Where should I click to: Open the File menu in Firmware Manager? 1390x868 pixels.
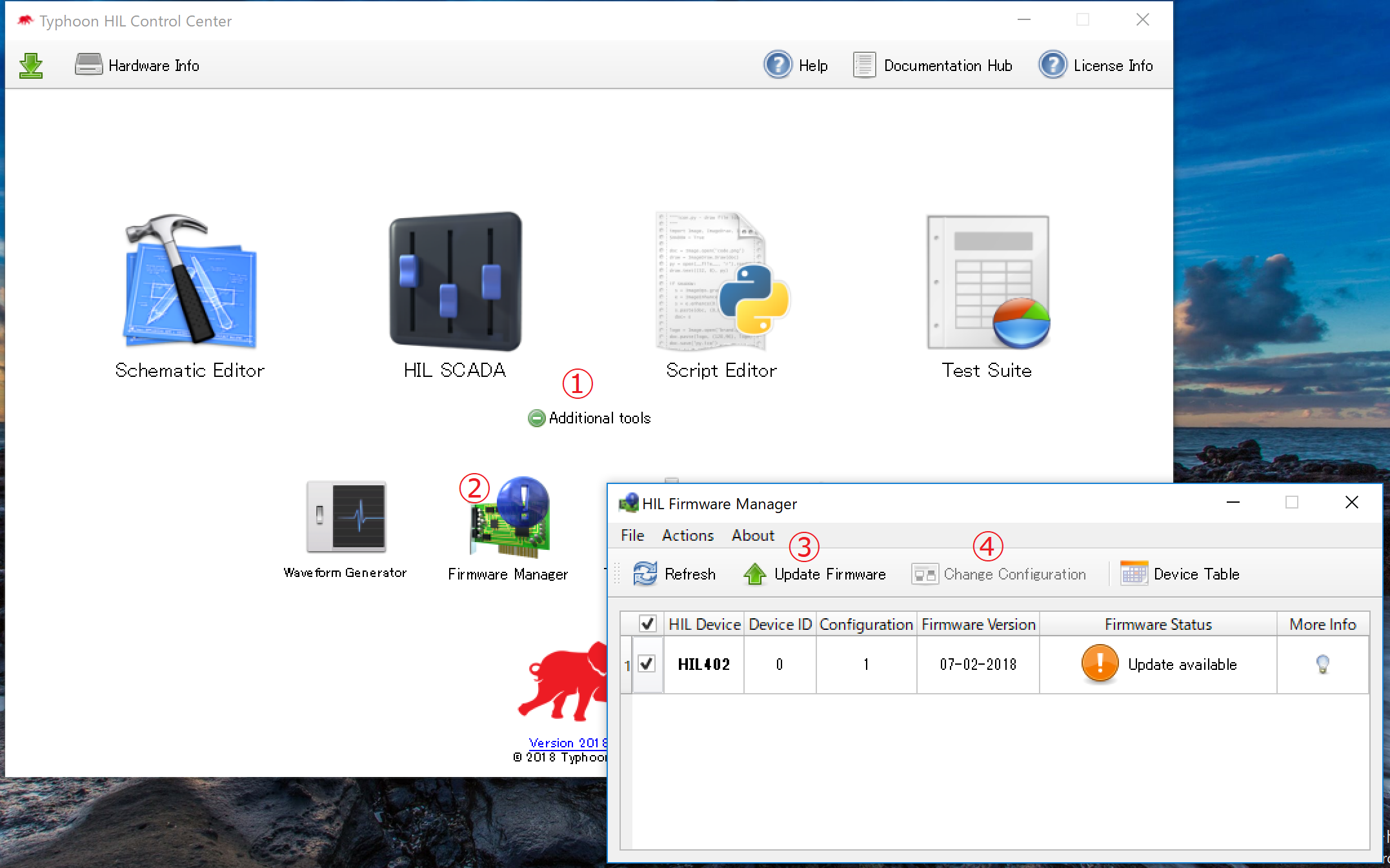(x=632, y=536)
